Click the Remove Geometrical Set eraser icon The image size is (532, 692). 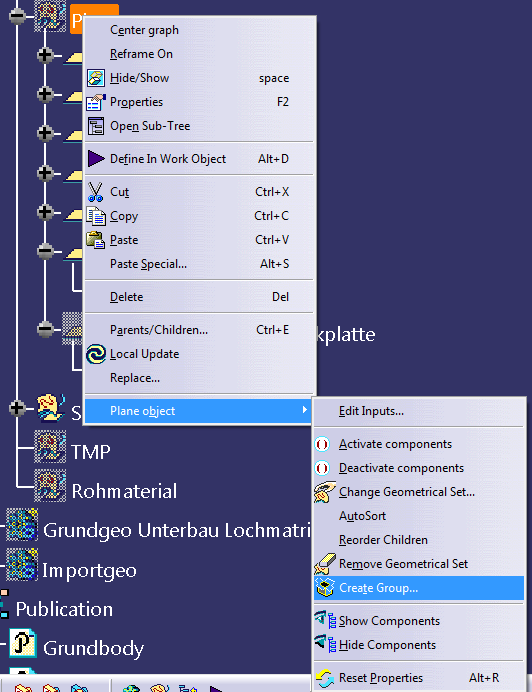coord(325,564)
